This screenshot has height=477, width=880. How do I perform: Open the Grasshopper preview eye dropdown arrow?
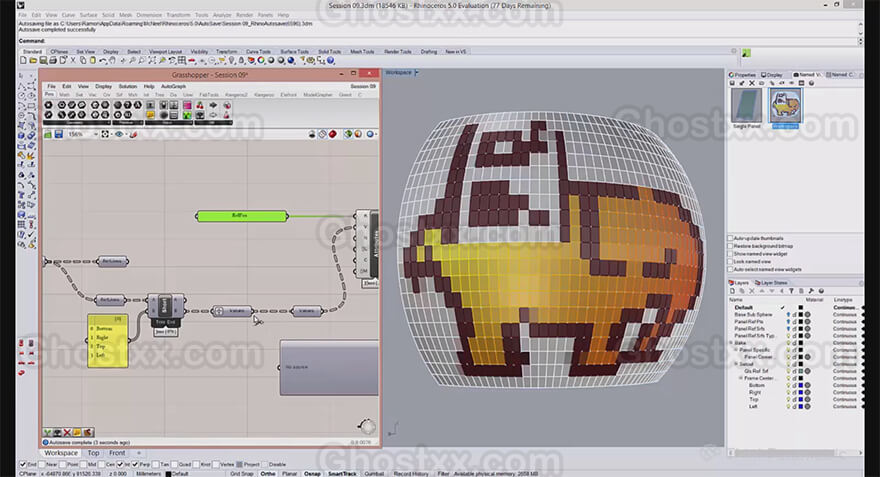pos(126,134)
